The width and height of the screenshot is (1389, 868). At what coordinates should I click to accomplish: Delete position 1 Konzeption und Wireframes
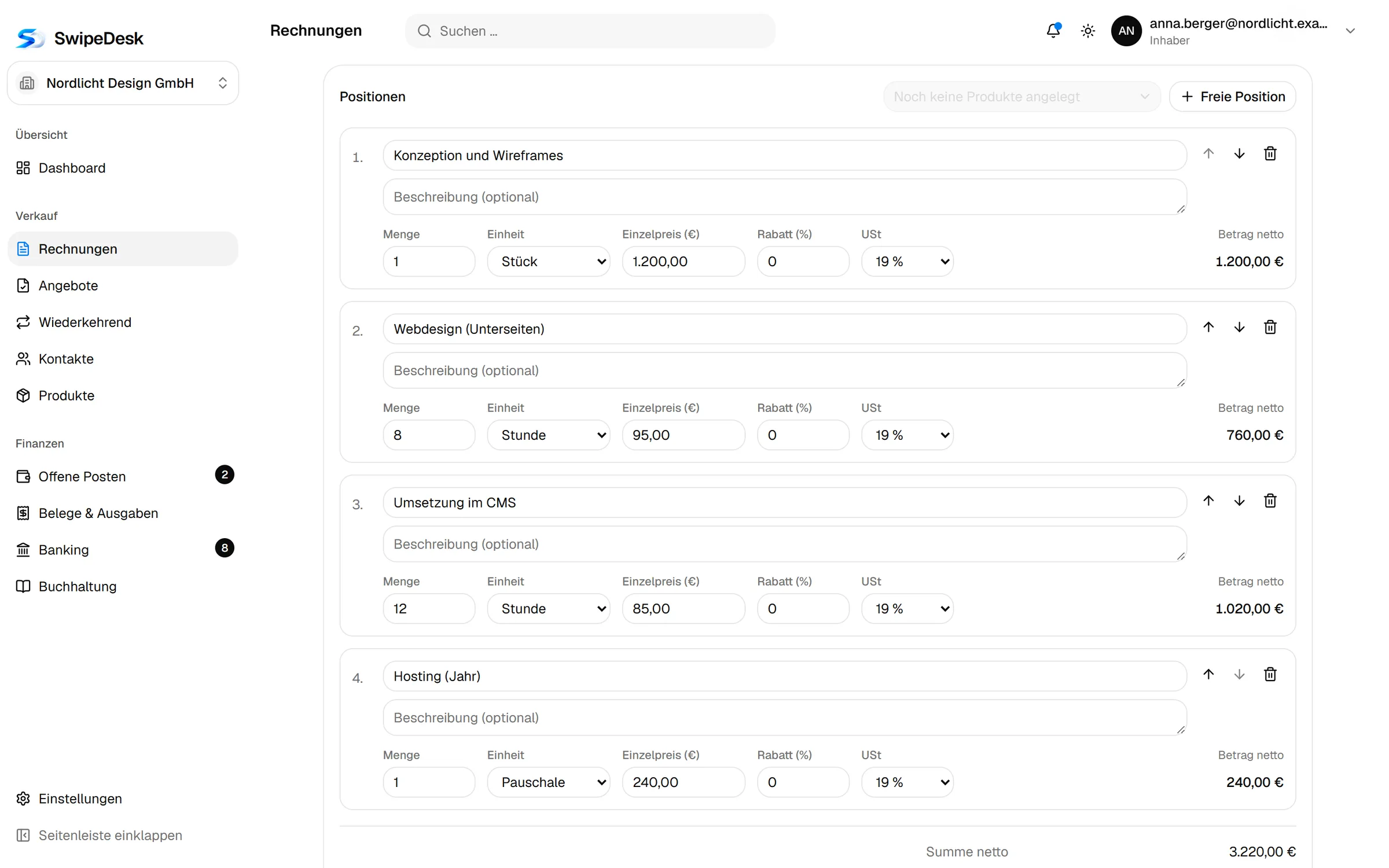pos(1270,153)
